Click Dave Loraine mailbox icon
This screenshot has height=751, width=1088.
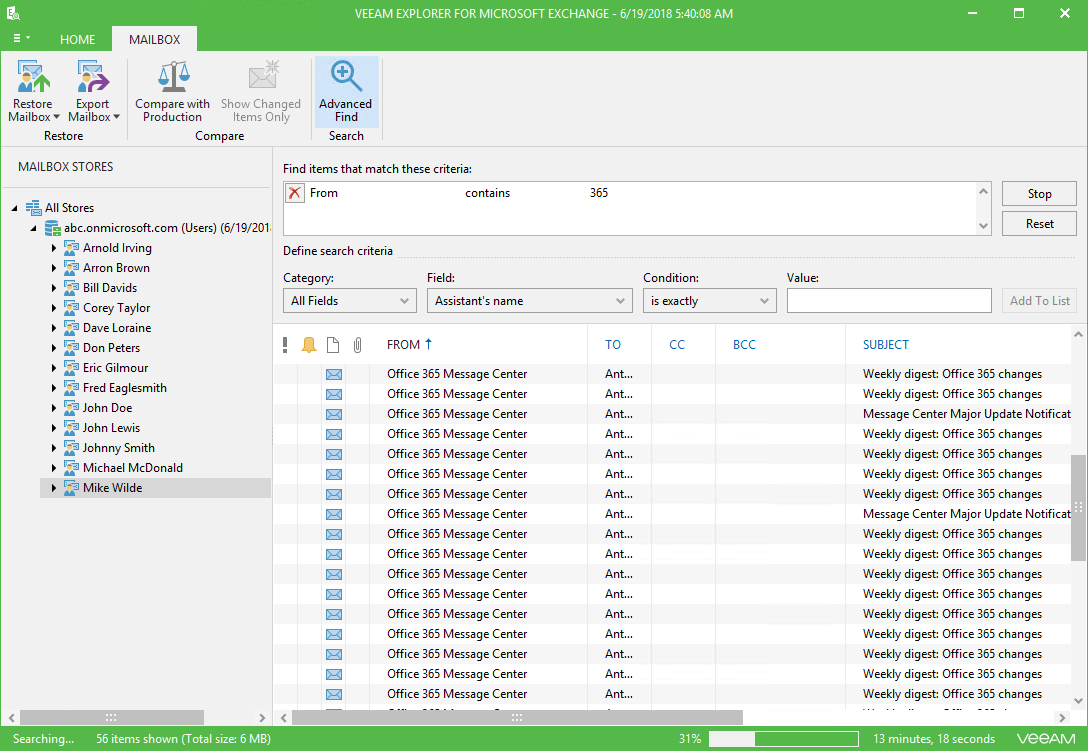tap(71, 328)
